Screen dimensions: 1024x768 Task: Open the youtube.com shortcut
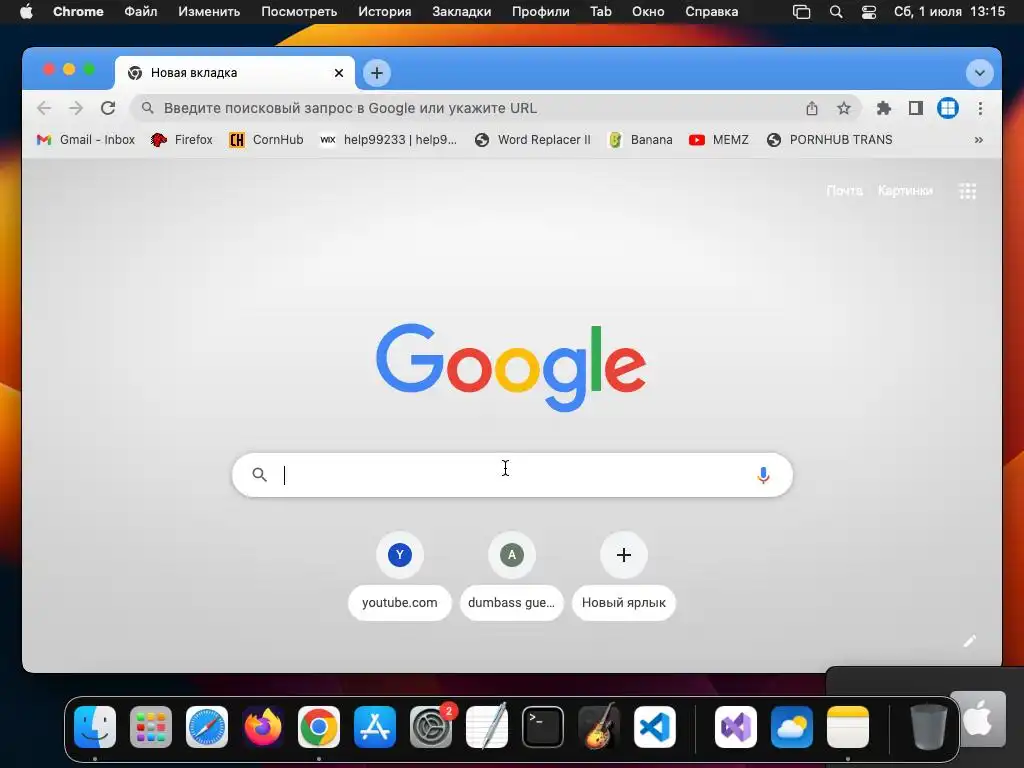click(400, 577)
